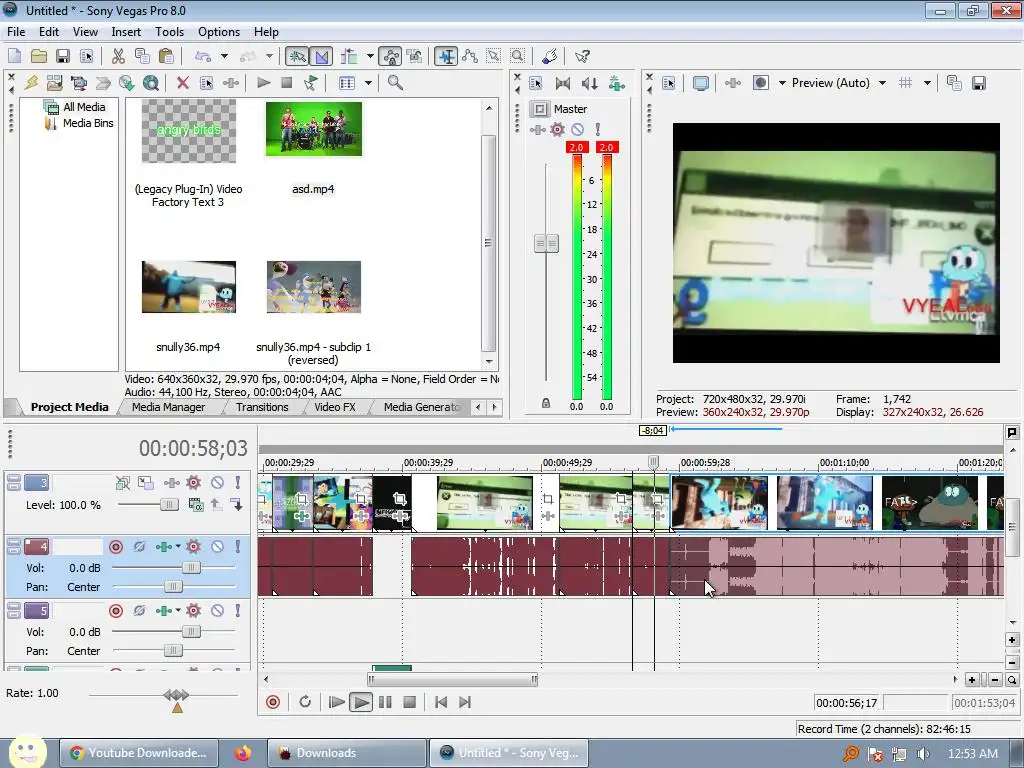Click the What's This help icon

[x=582, y=56]
